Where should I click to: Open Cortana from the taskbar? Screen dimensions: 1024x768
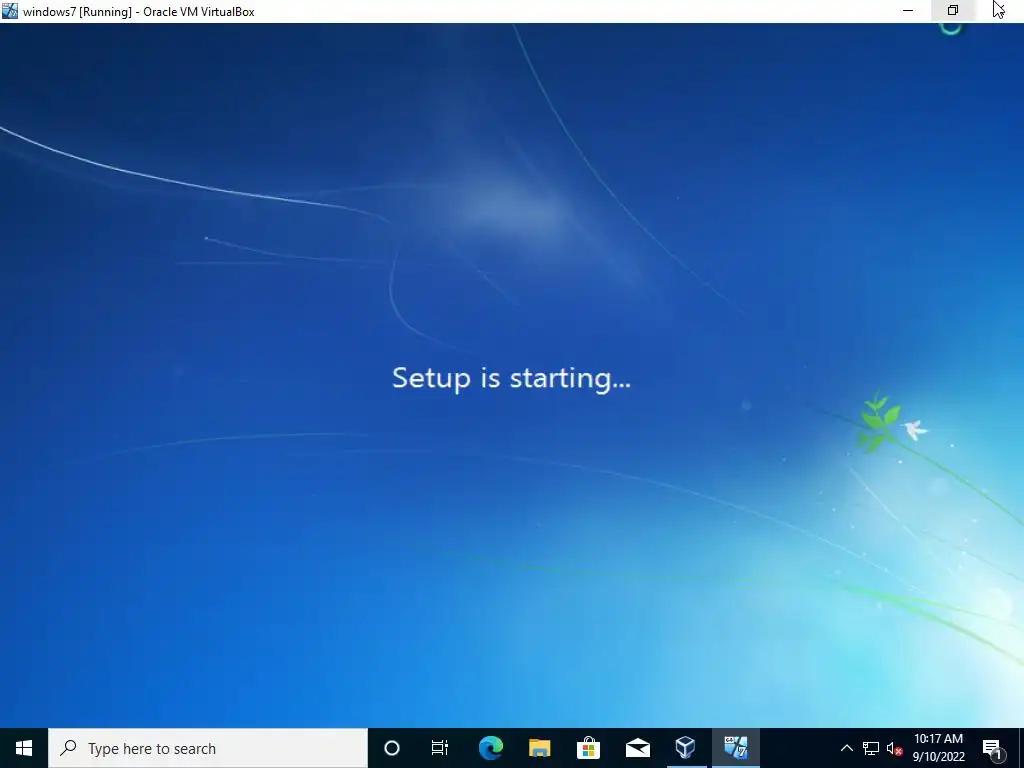click(392, 748)
